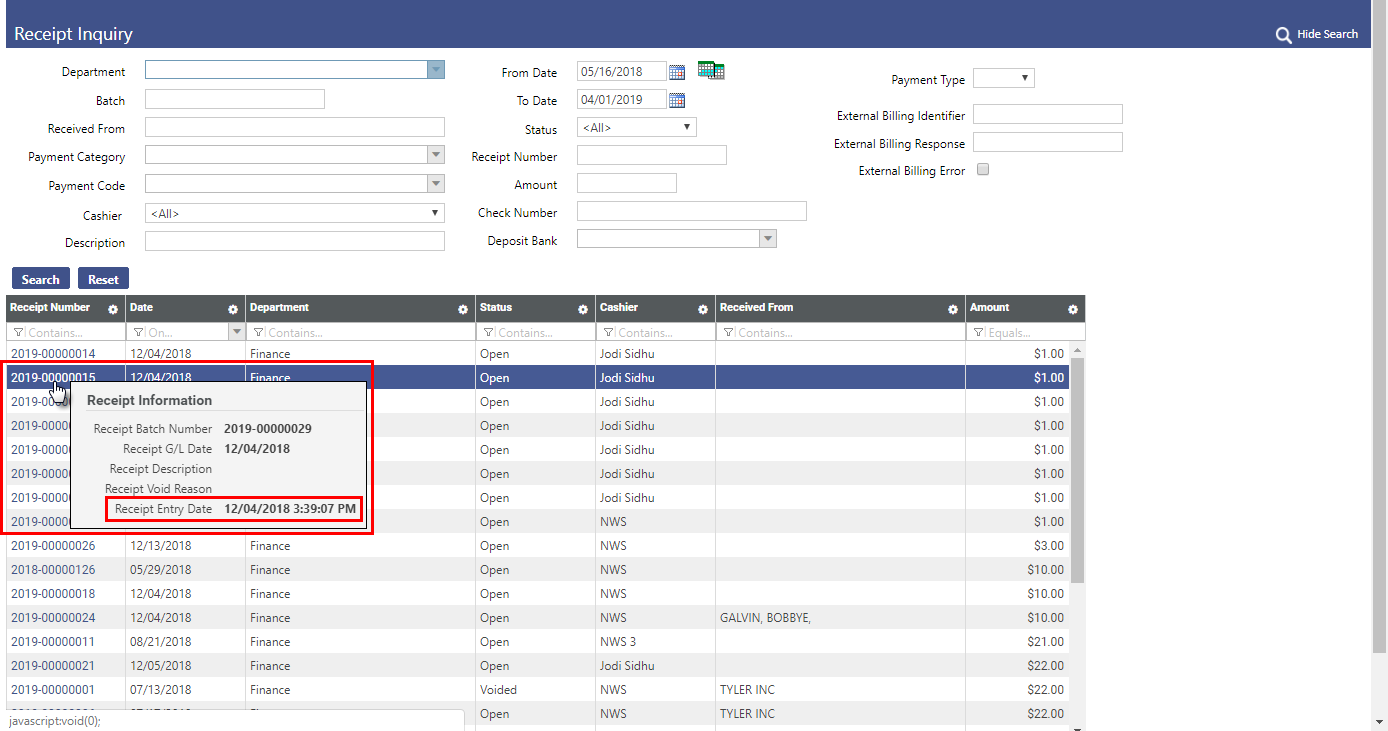Open the Status search dropdown
The image size is (1388, 731).
pyautogui.click(x=637, y=128)
